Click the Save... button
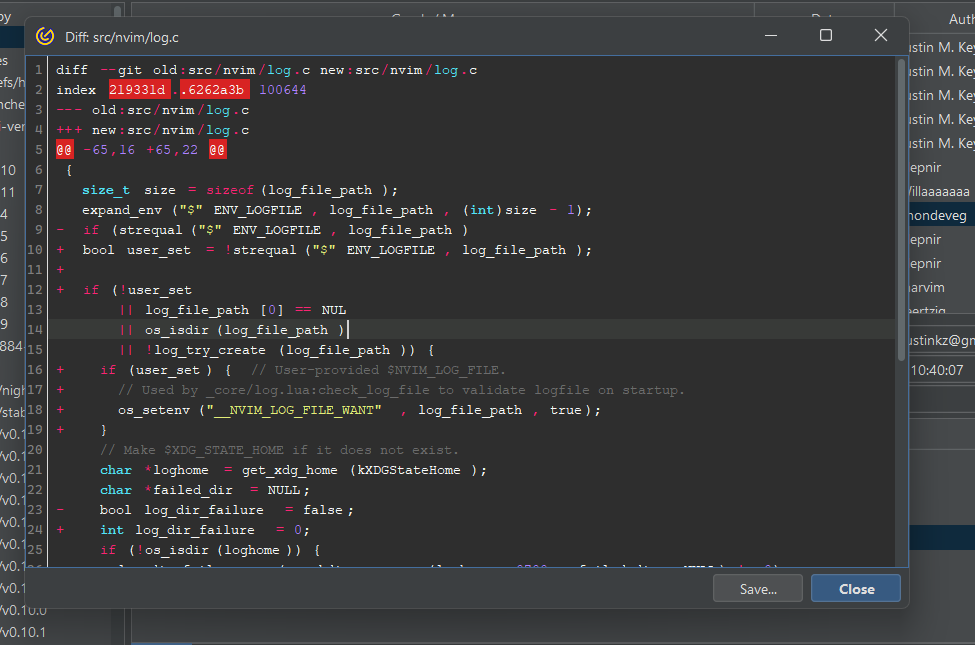Image resolution: width=975 pixels, height=645 pixels. pyautogui.click(x=757, y=589)
